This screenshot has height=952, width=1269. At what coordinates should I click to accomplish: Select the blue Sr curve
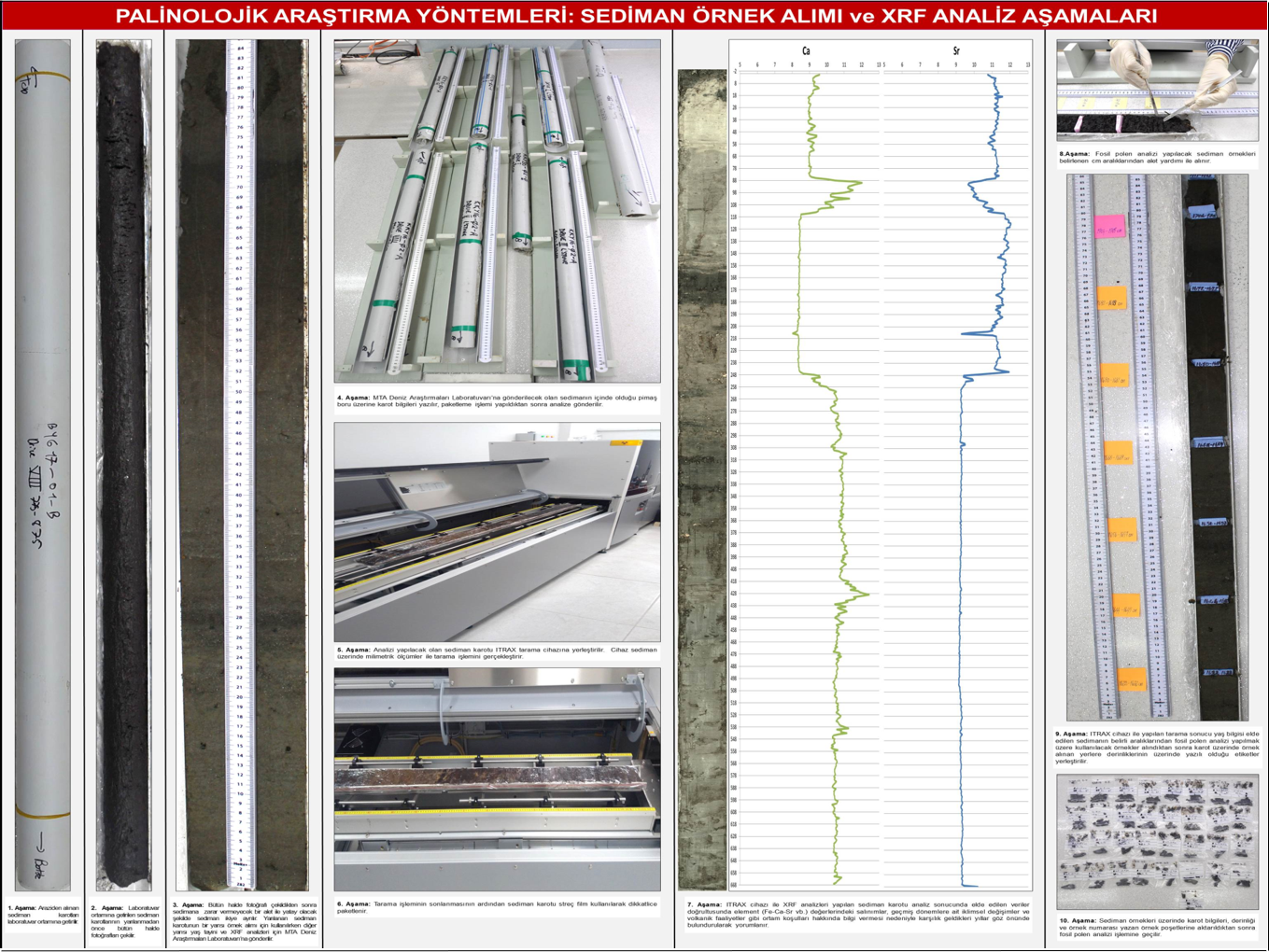[x=960, y=560]
